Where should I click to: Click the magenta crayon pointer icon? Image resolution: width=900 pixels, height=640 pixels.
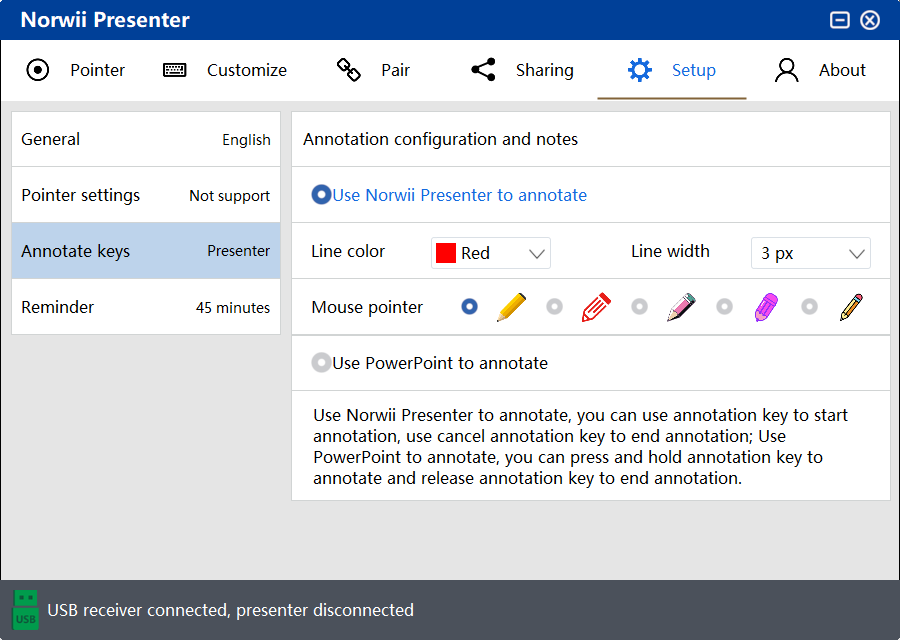tap(766, 307)
